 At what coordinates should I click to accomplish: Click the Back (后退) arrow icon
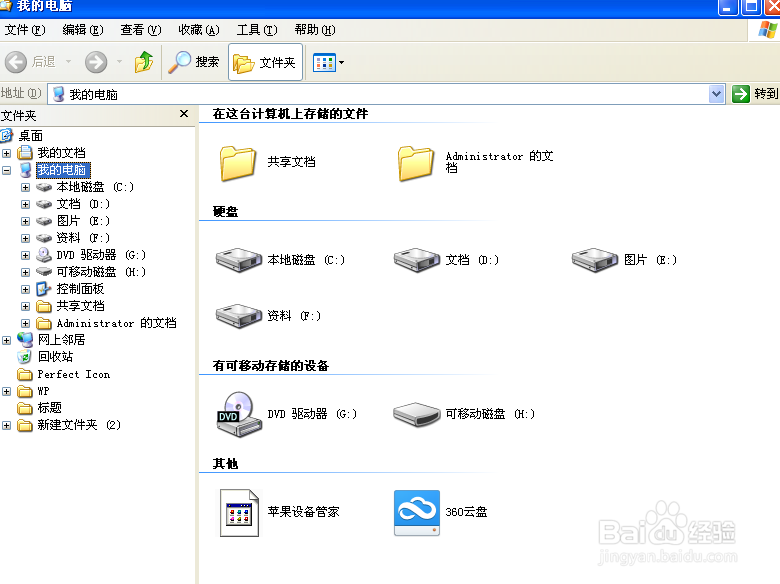tap(15, 62)
